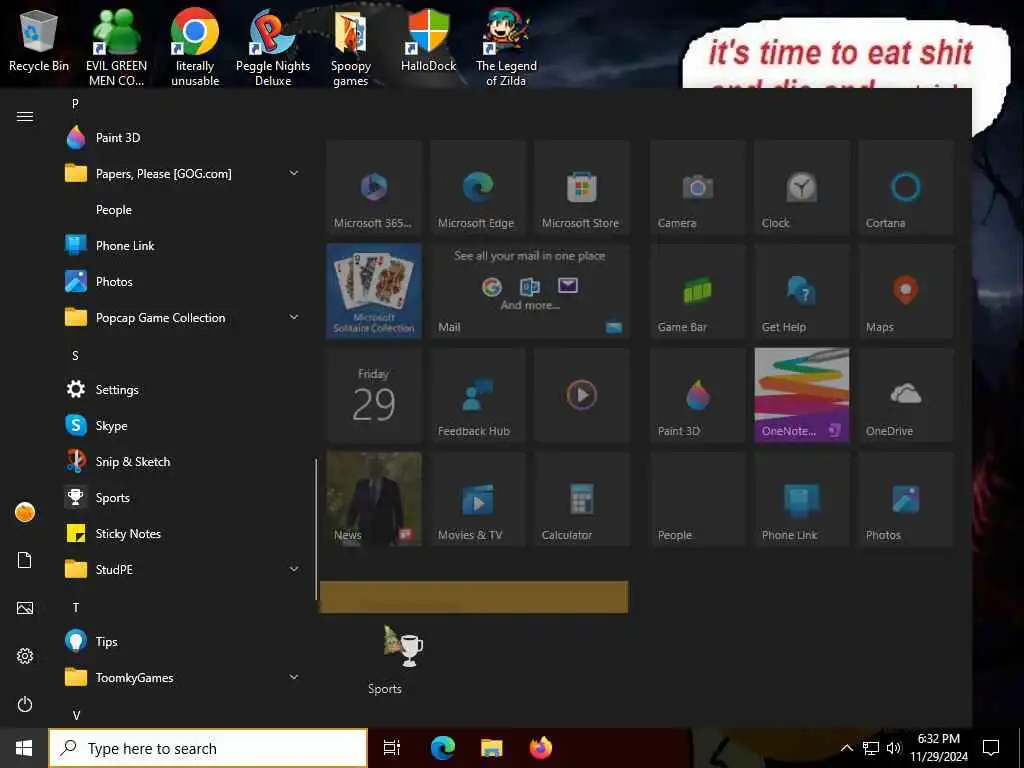
Task: Open the News live tile
Action: [x=374, y=499]
